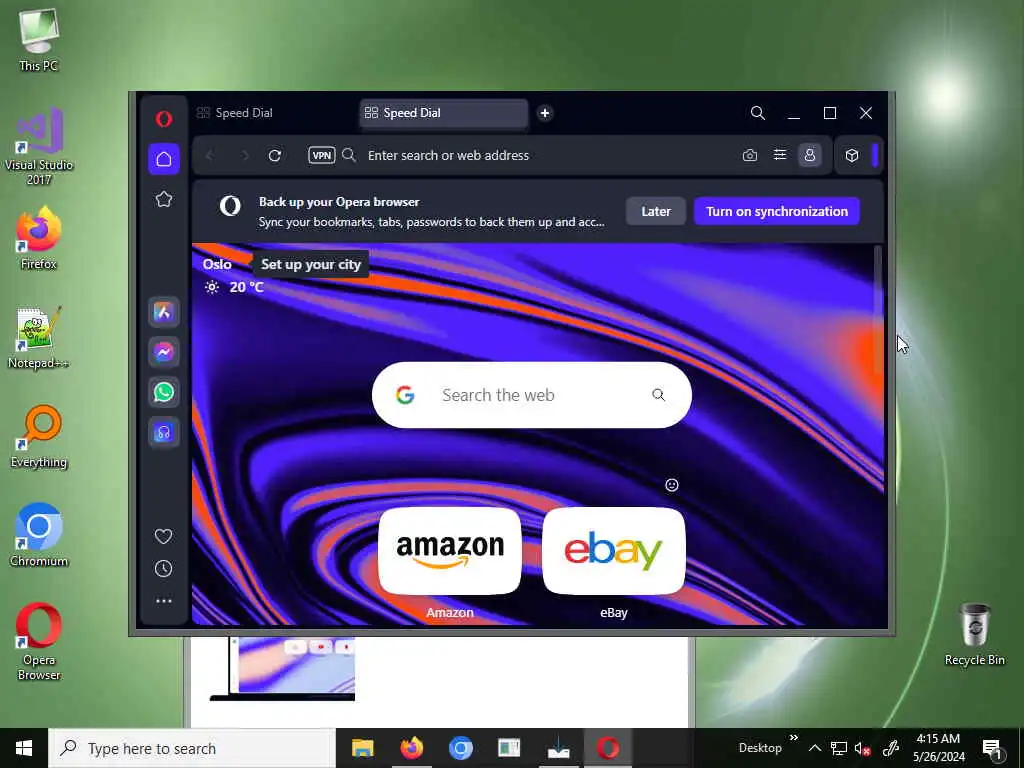Click the smiley feedback icon
Screen dimensions: 1024x768
click(x=671, y=485)
